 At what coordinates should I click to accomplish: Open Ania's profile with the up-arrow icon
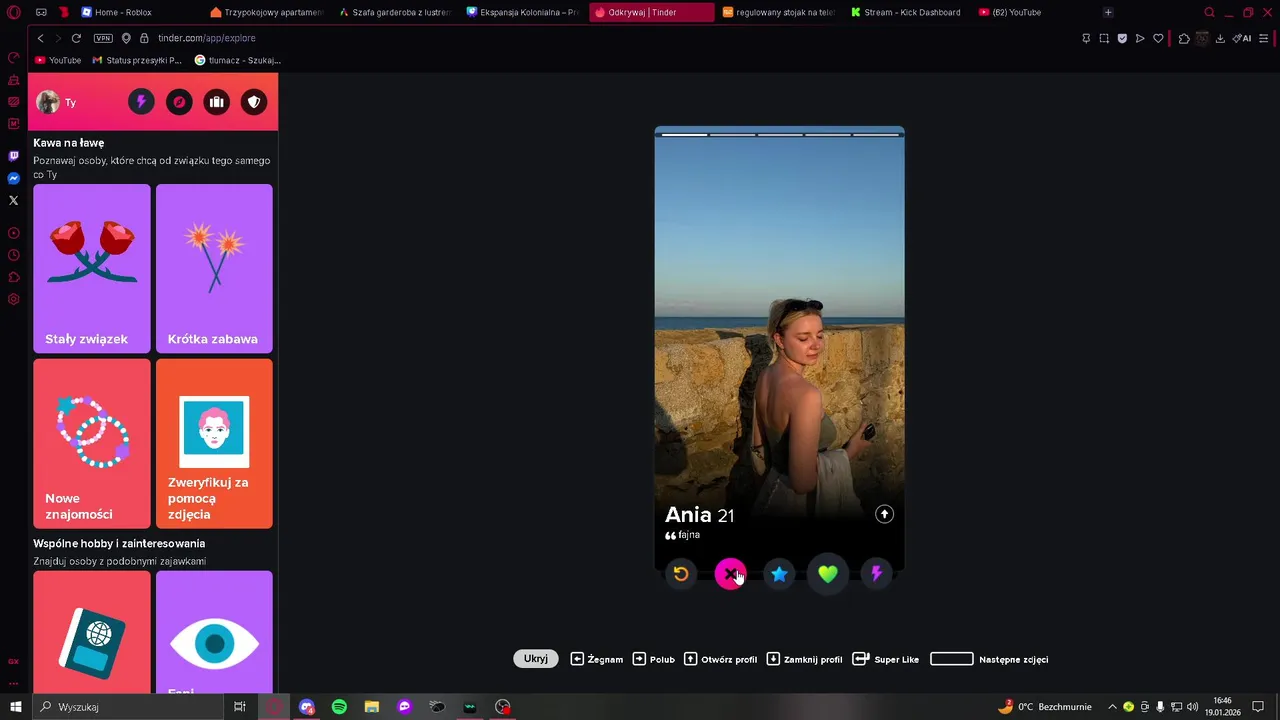pos(884,514)
